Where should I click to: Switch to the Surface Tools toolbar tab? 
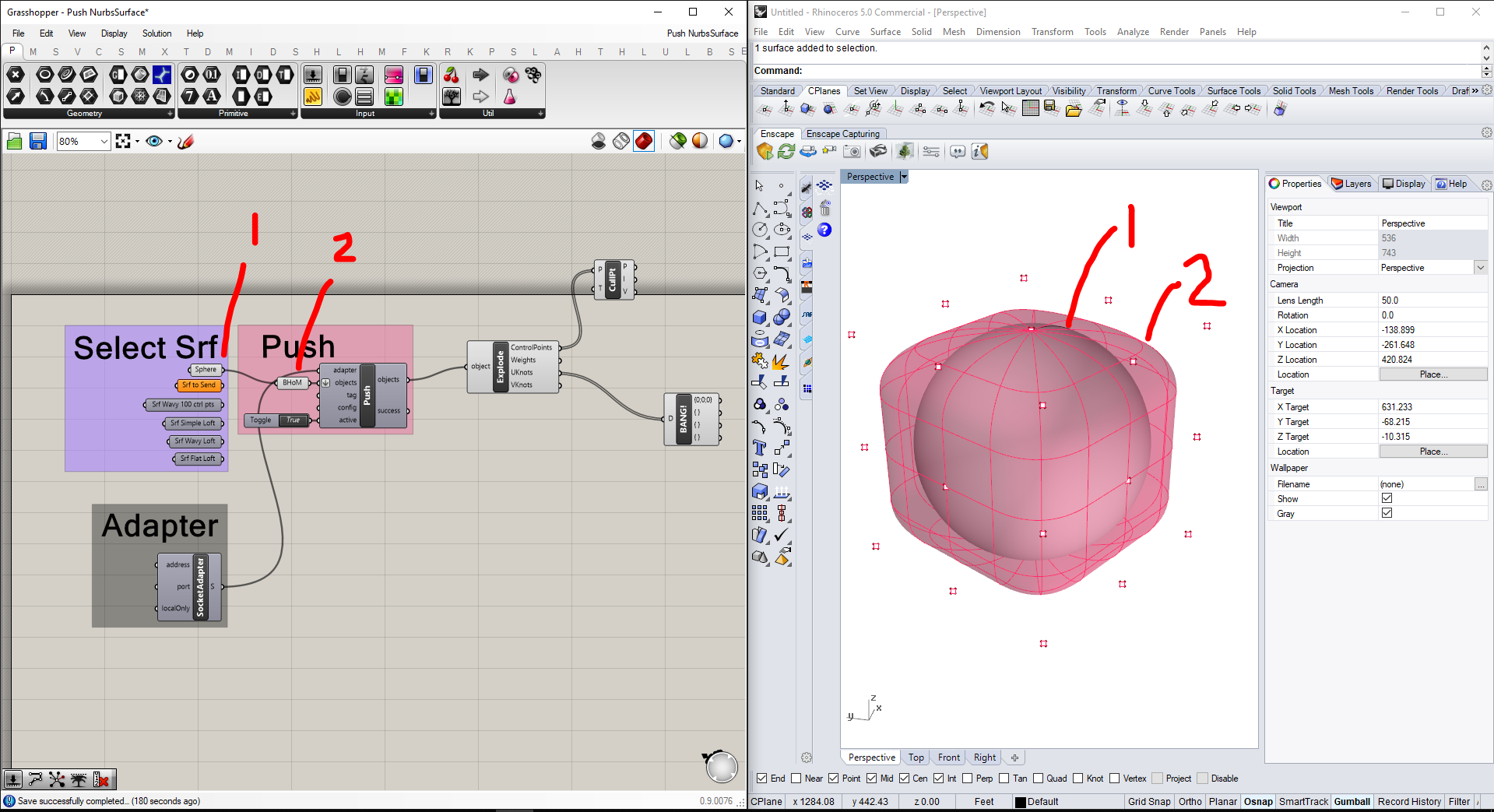click(1233, 91)
